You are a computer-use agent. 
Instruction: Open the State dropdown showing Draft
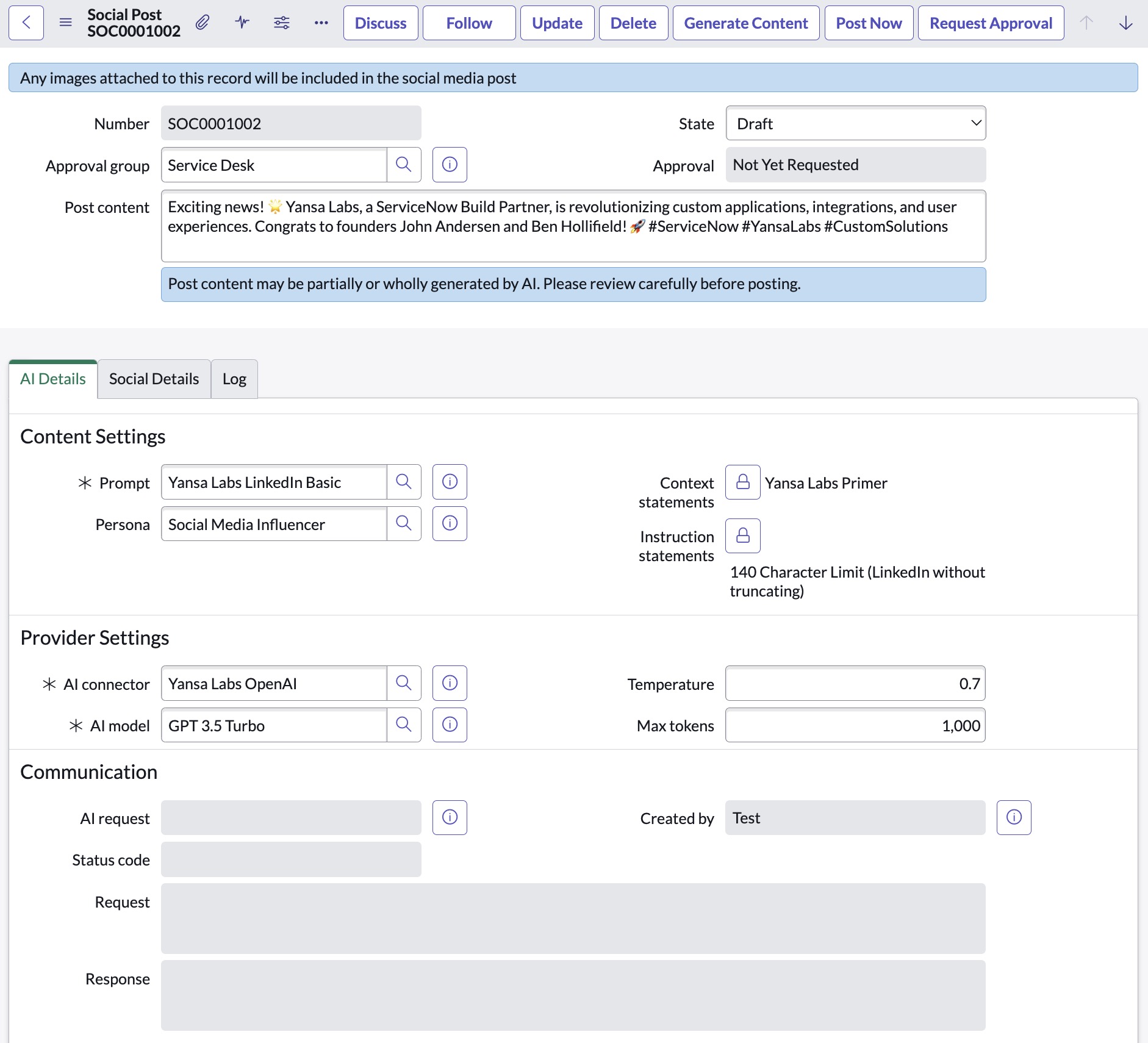(856, 123)
